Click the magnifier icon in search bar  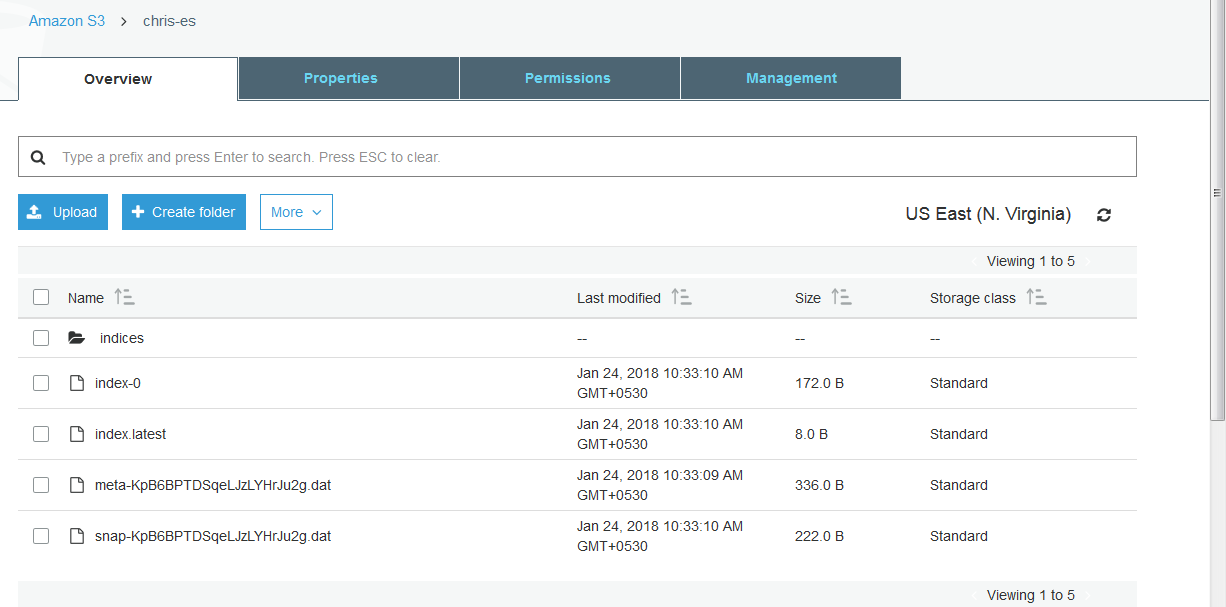click(38, 157)
